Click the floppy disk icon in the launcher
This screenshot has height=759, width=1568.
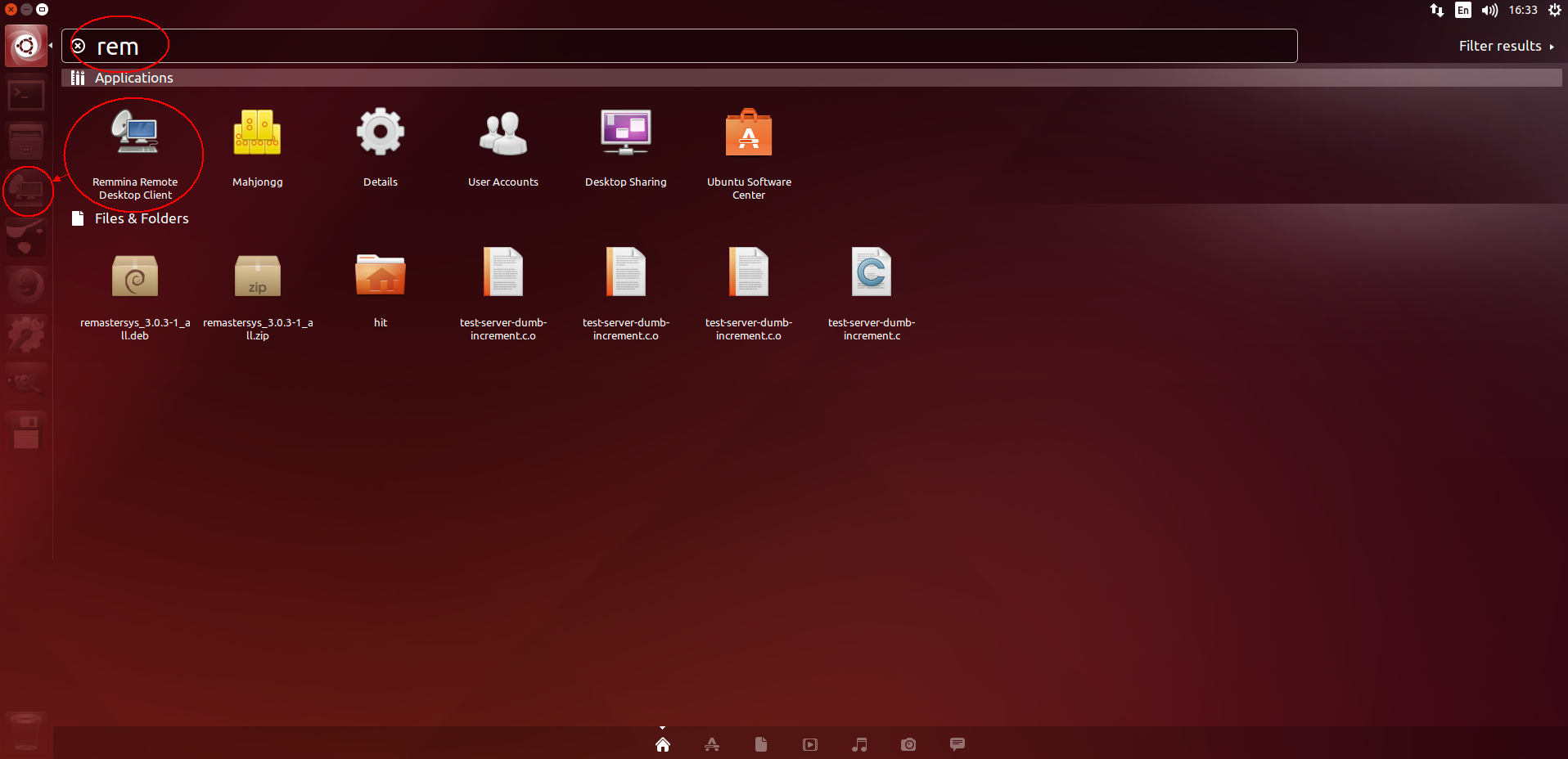pos(26,431)
